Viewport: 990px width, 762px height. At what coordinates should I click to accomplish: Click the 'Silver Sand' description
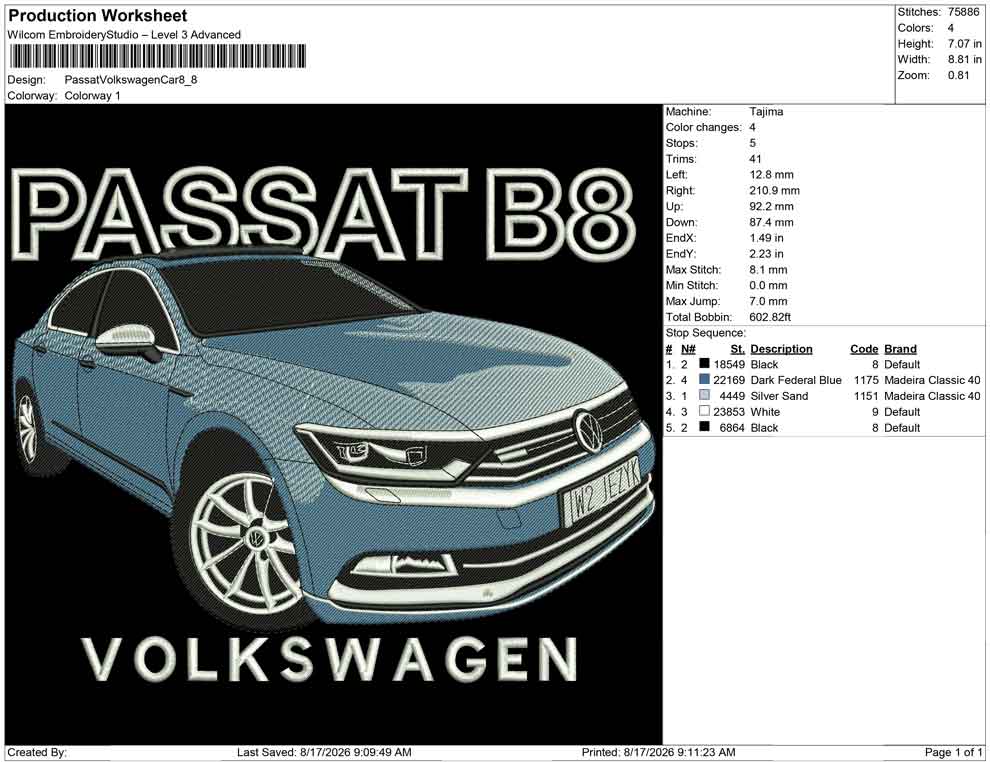point(778,396)
